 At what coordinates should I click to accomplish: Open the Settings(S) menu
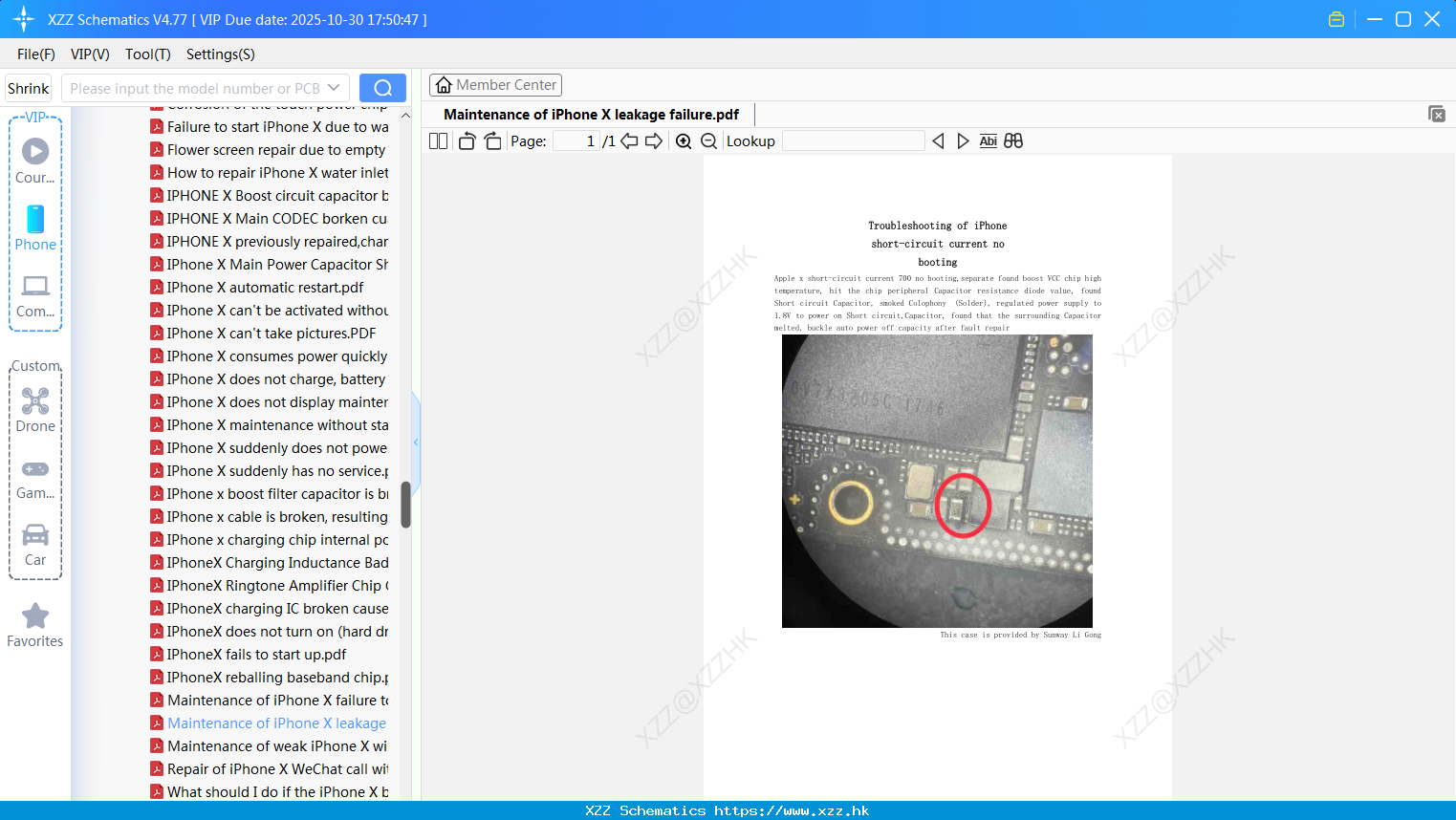coord(221,54)
